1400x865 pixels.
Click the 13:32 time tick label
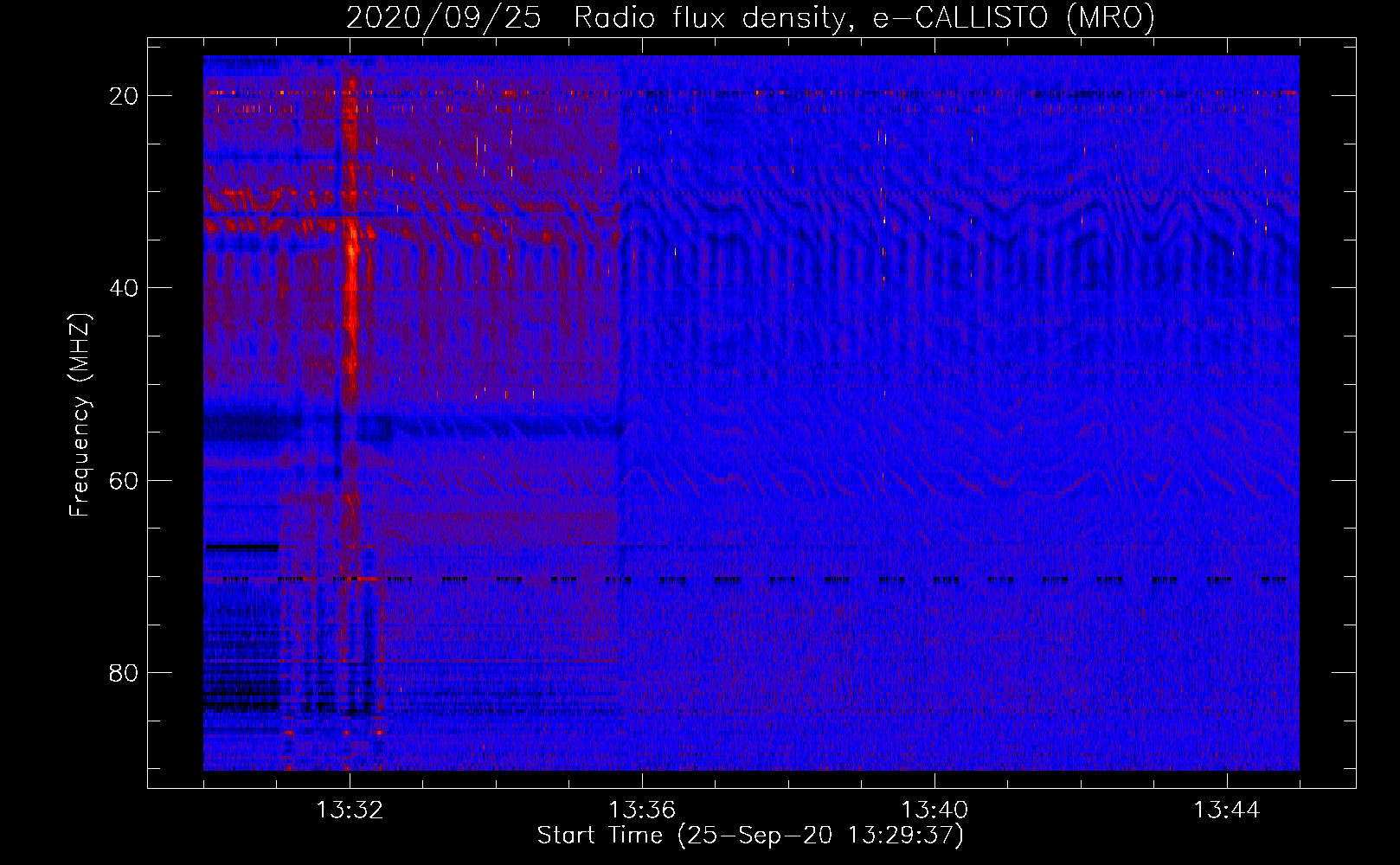pyautogui.click(x=350, y=811)
